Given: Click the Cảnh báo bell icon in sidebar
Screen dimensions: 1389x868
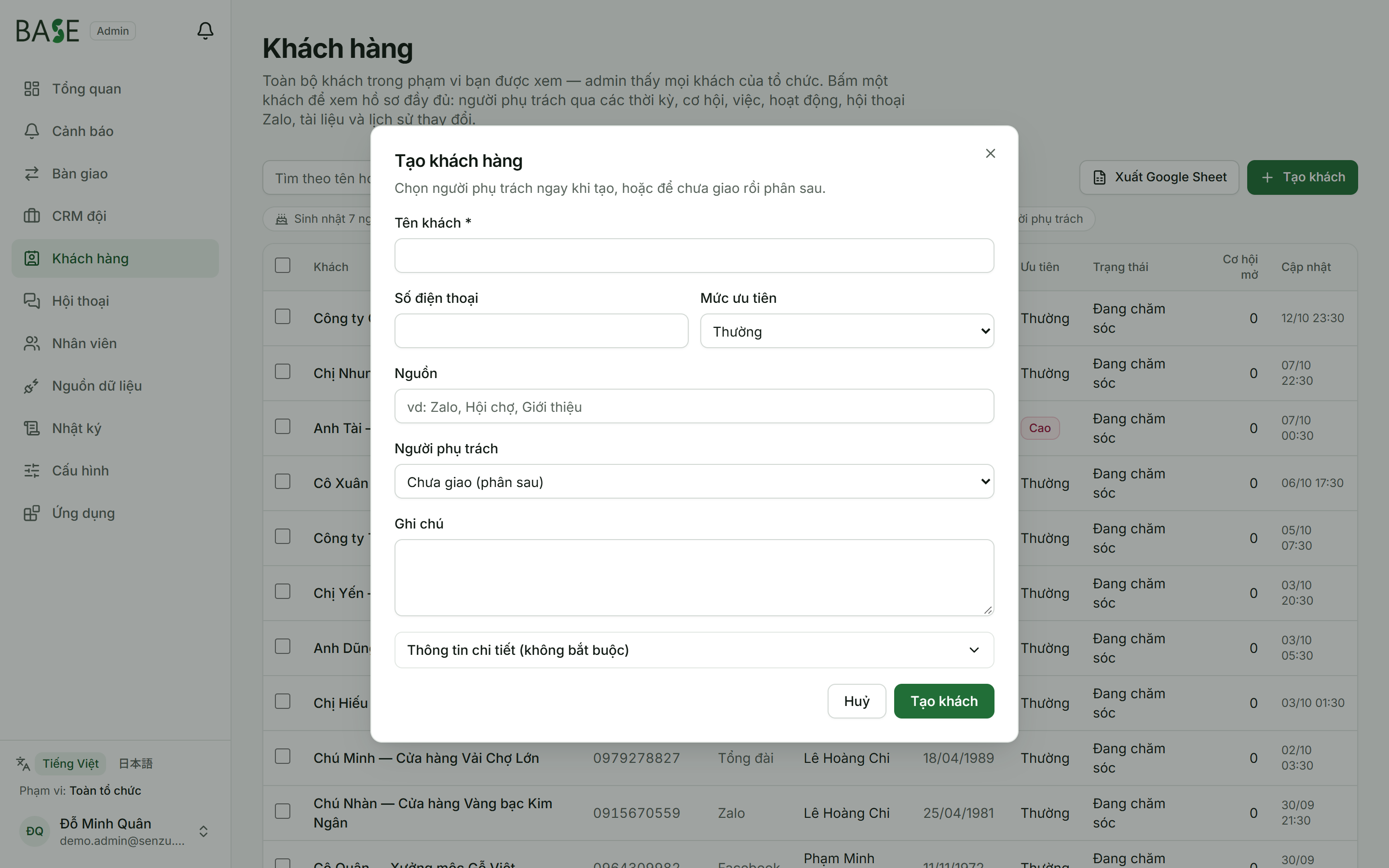Looking at the screenshot, I should tap(31, 131).
